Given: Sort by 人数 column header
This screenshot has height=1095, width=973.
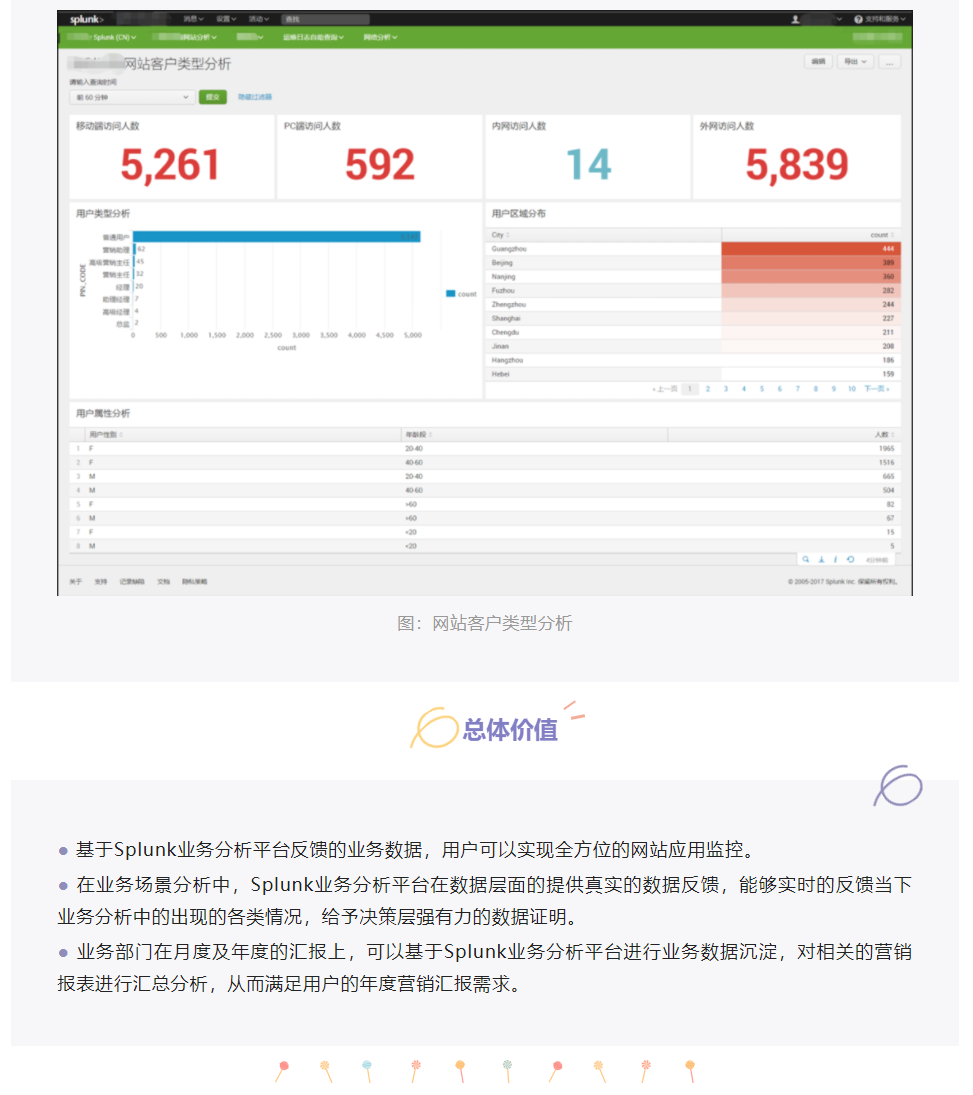Looking at the screenshot, I should [x=884, y=434].
